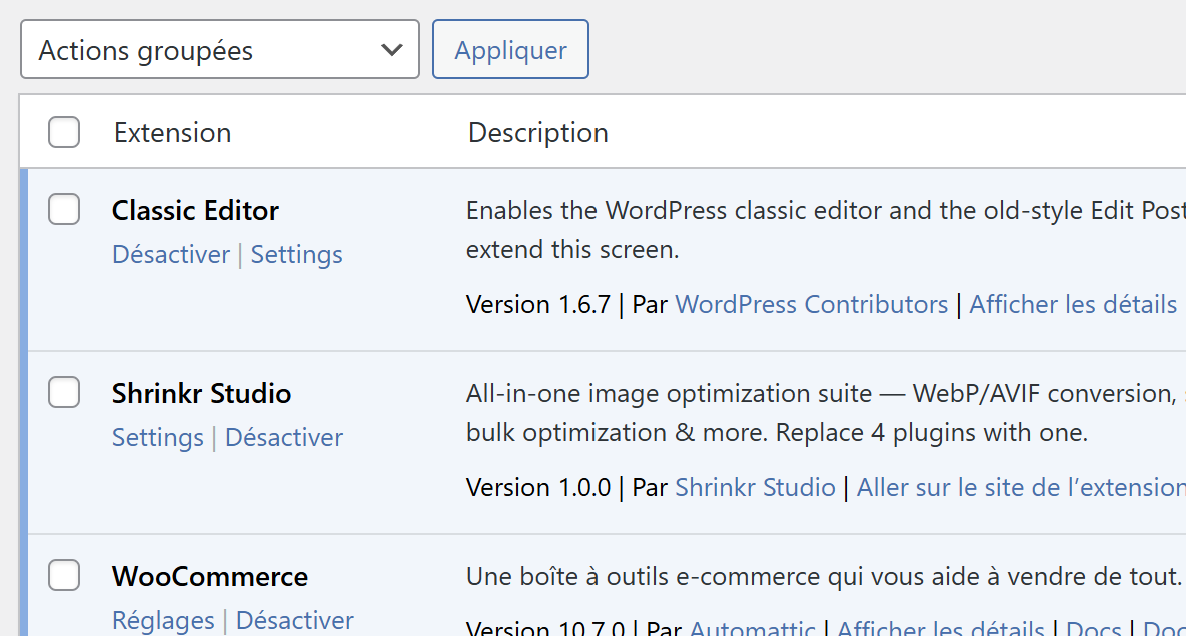Click Désactiver under Shrinkr Studio

pyautogui.click(x=284, y=437)
